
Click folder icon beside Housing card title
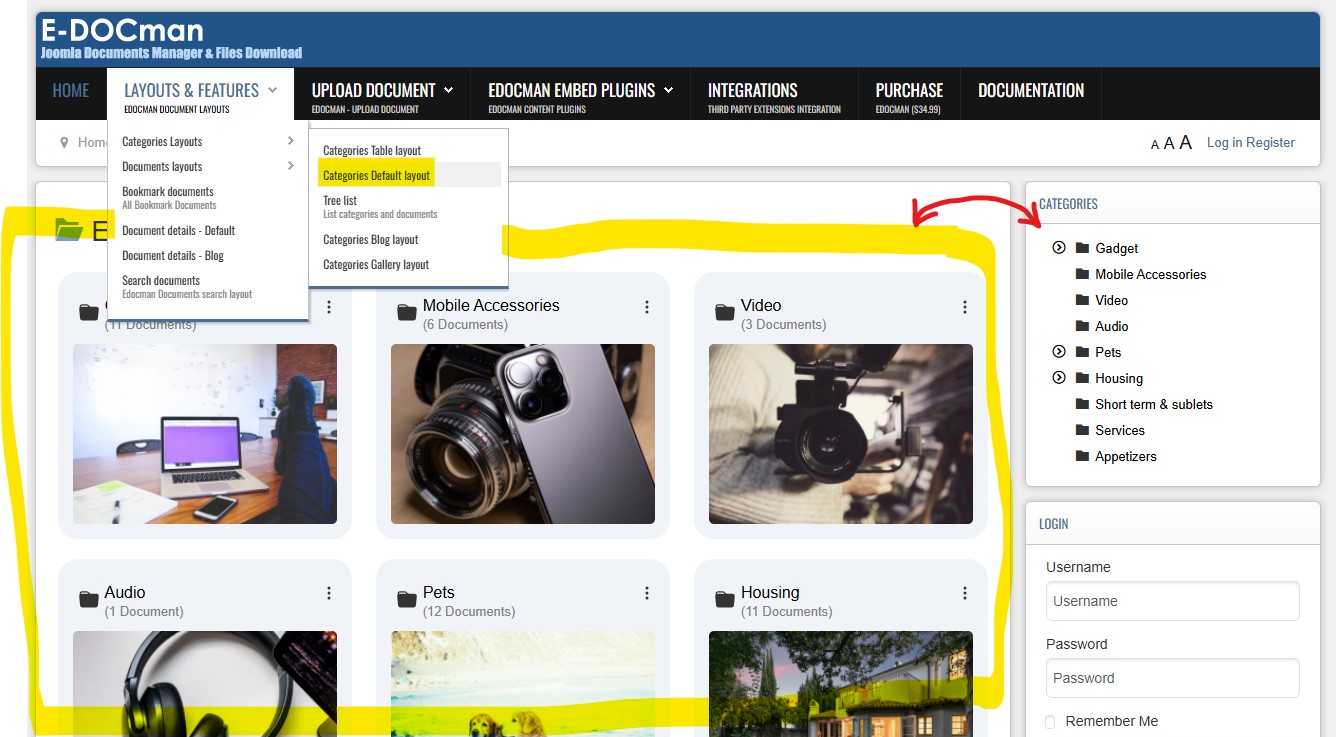point(725,600)
